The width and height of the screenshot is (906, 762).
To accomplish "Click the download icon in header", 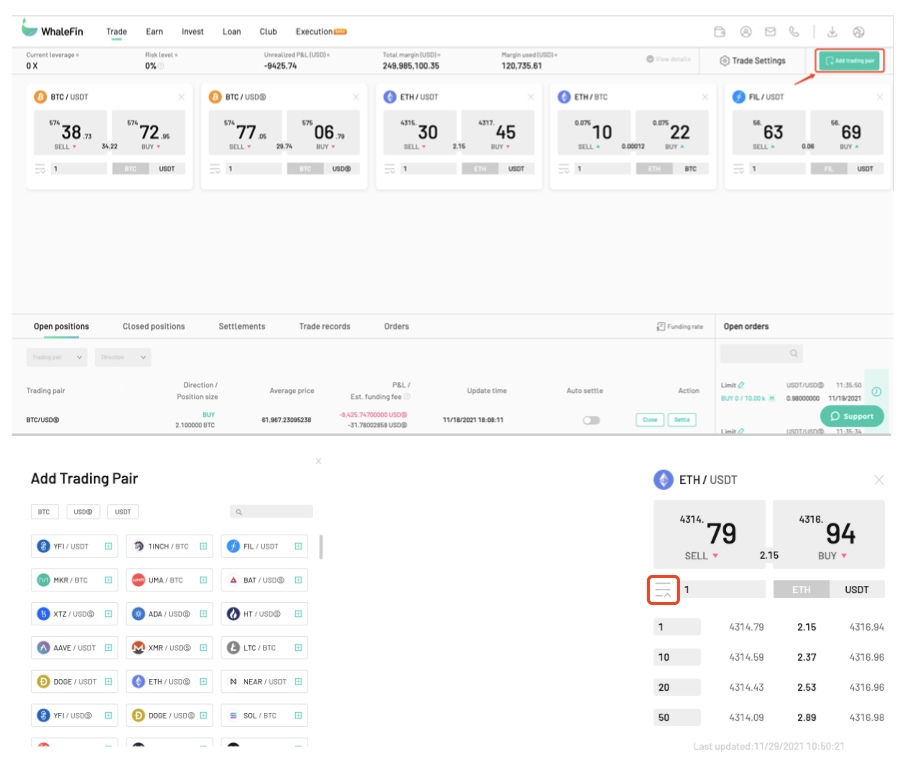I will [x=833, y=32].
